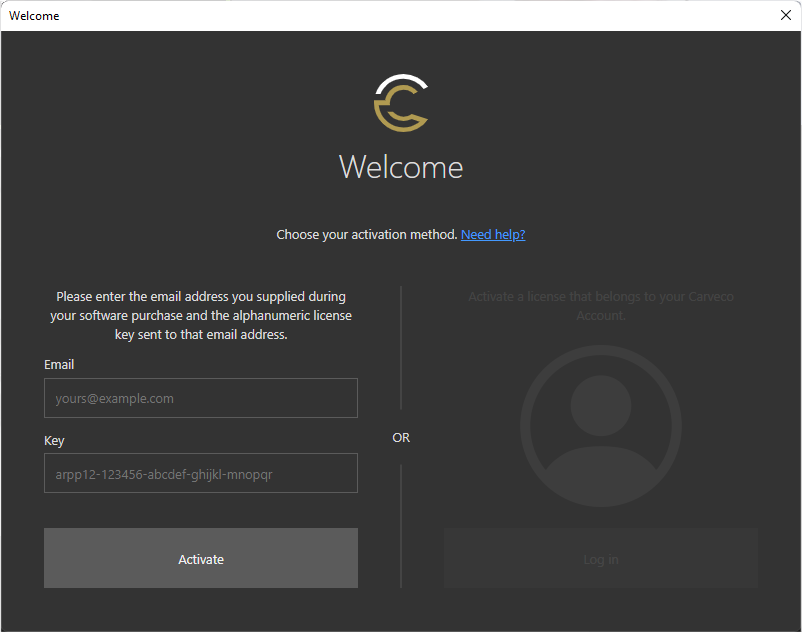Click the 'Choose your activation method.' text
The width and height of the screenshot is (802, 632).
[x=367, y=234]
